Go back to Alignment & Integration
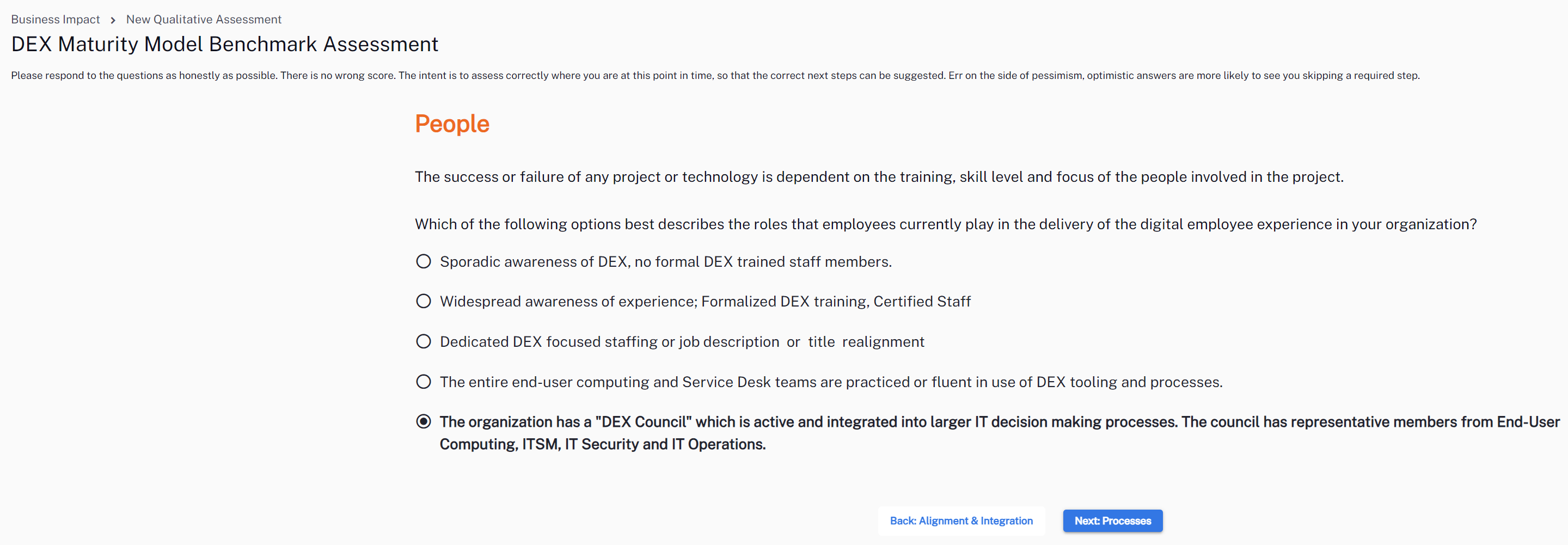Image resolution: width=1568 pixels, height=545 pixels. pyautogui.click(x=960, y=520)
